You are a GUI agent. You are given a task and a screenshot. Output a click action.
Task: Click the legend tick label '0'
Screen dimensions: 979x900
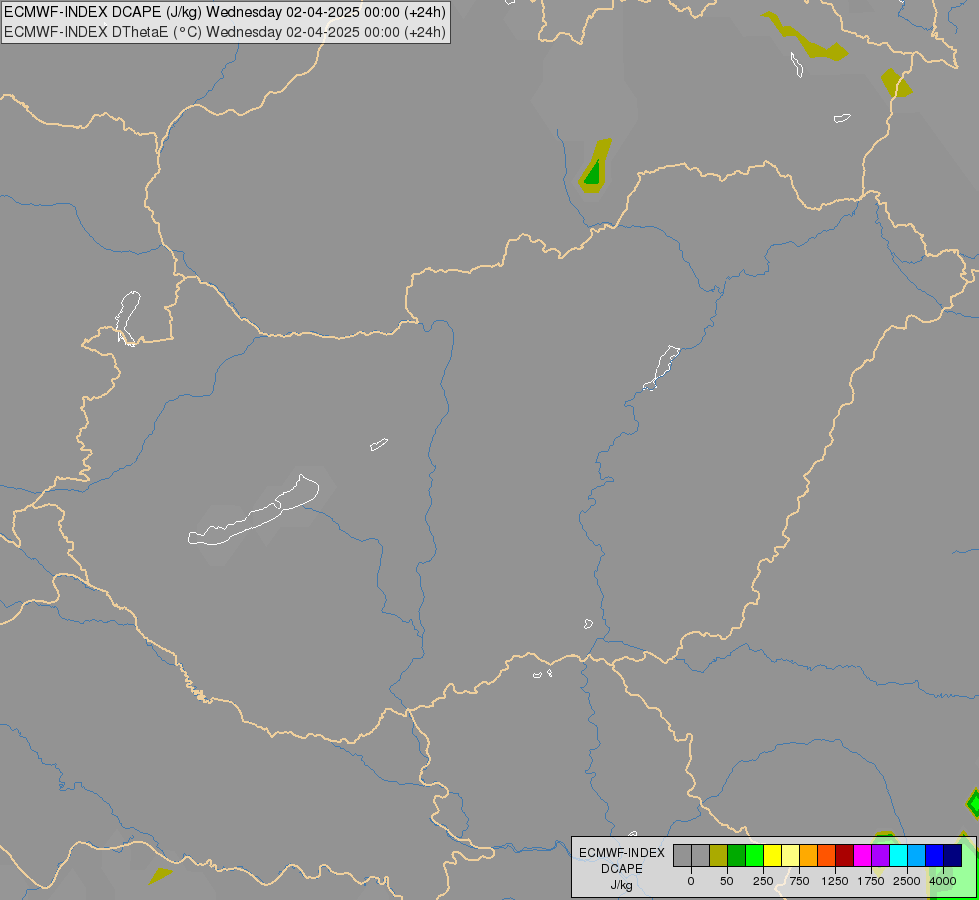click(x=691, y=881)
